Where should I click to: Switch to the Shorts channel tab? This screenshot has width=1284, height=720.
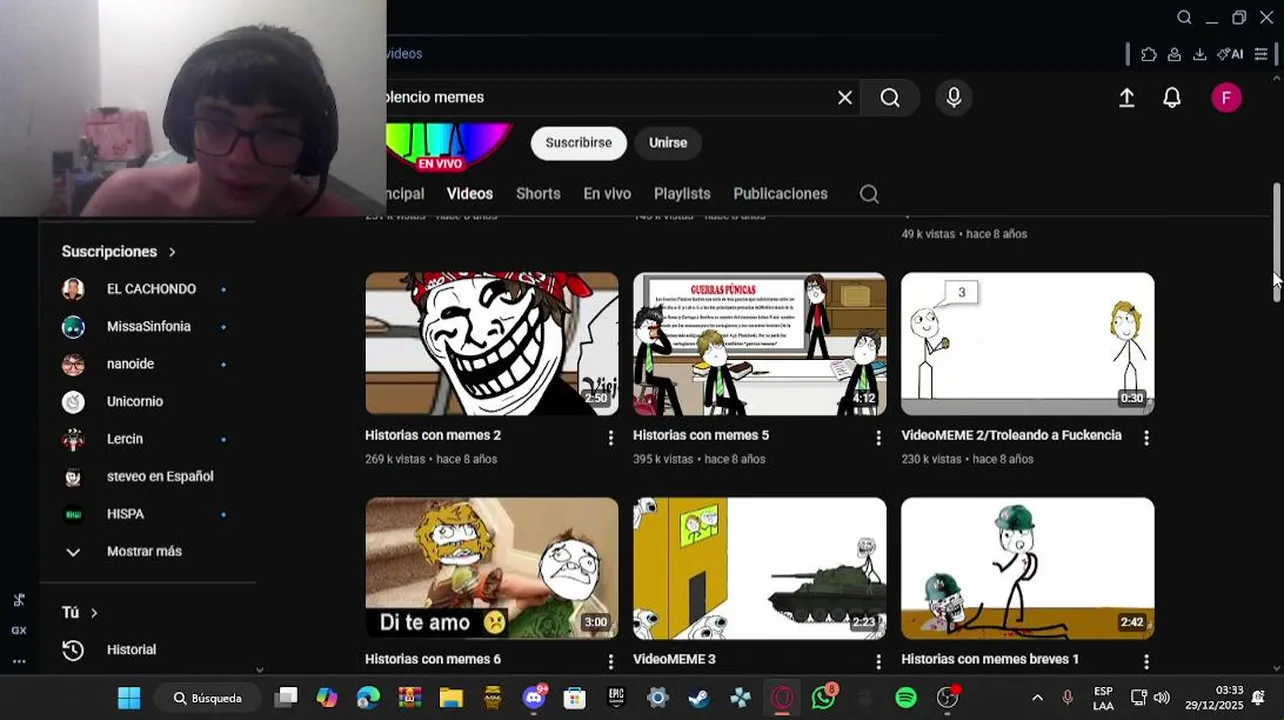[538, 194]
